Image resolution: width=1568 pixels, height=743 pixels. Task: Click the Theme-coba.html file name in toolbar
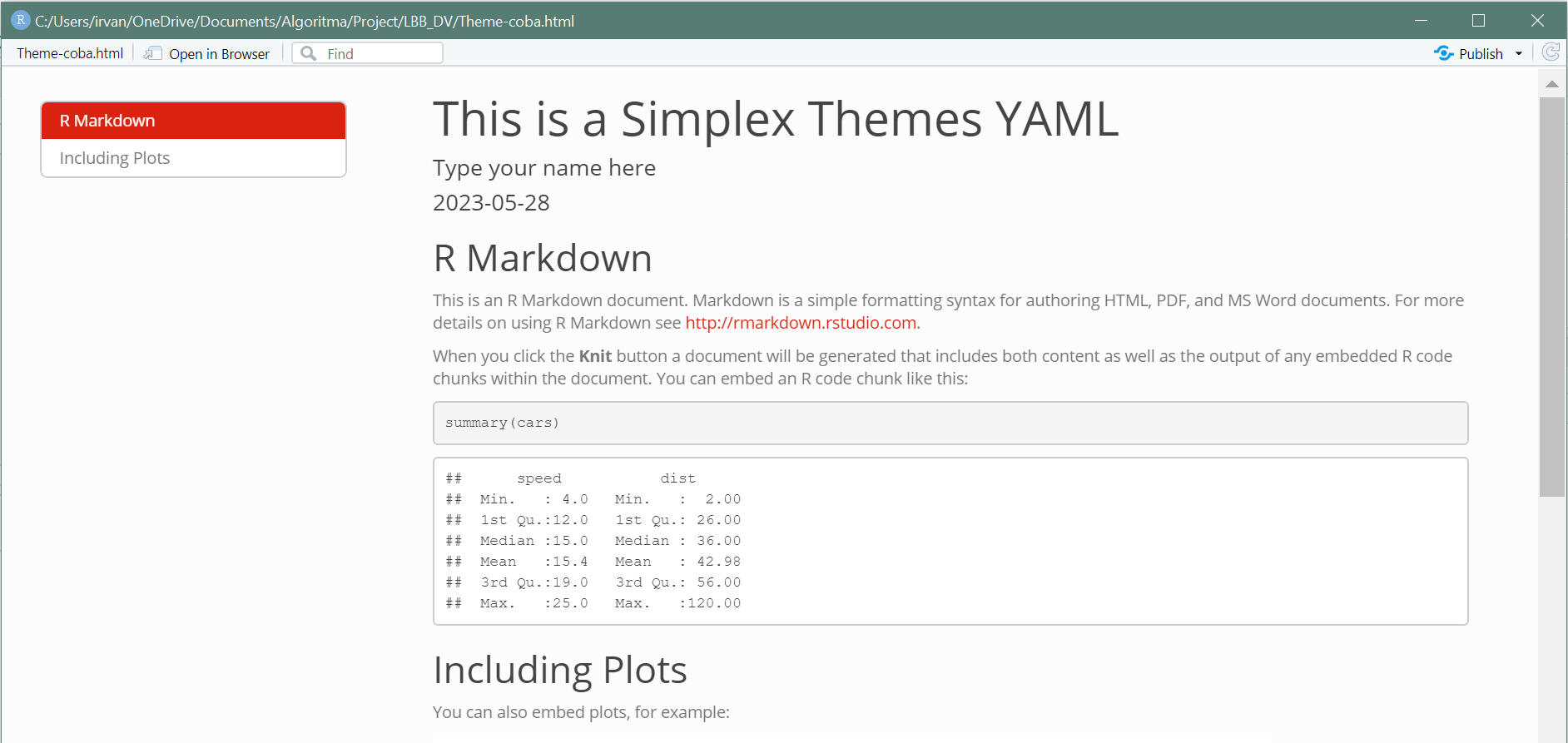70,53
